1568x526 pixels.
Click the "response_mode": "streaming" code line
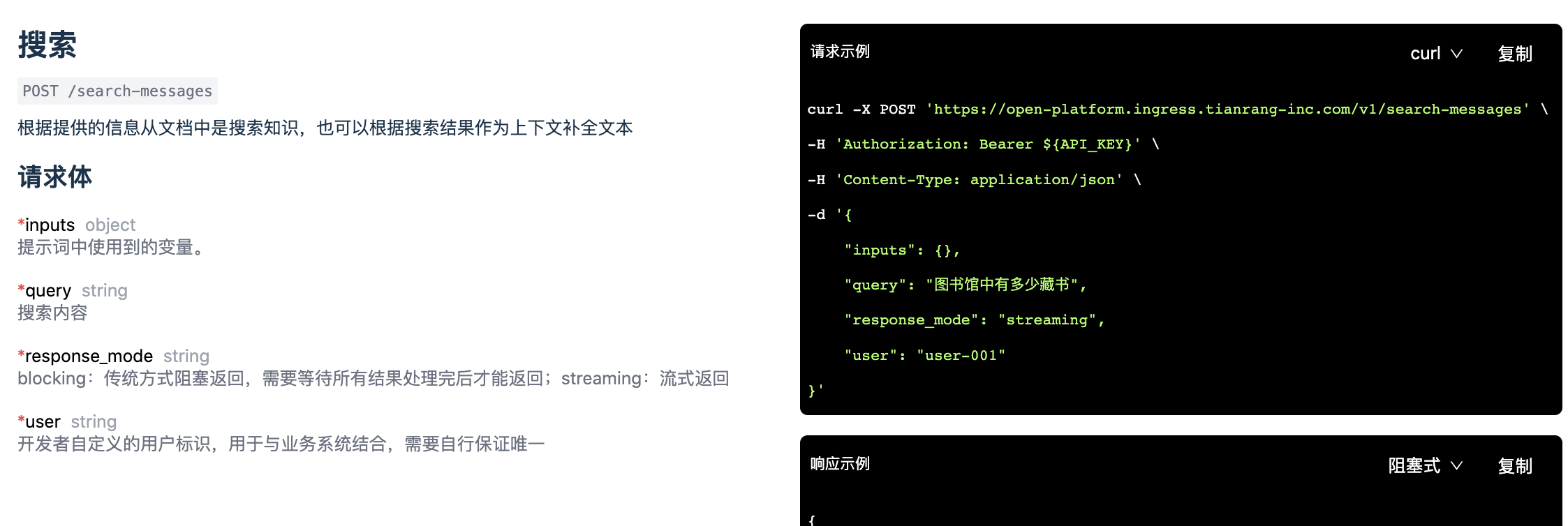974,320
